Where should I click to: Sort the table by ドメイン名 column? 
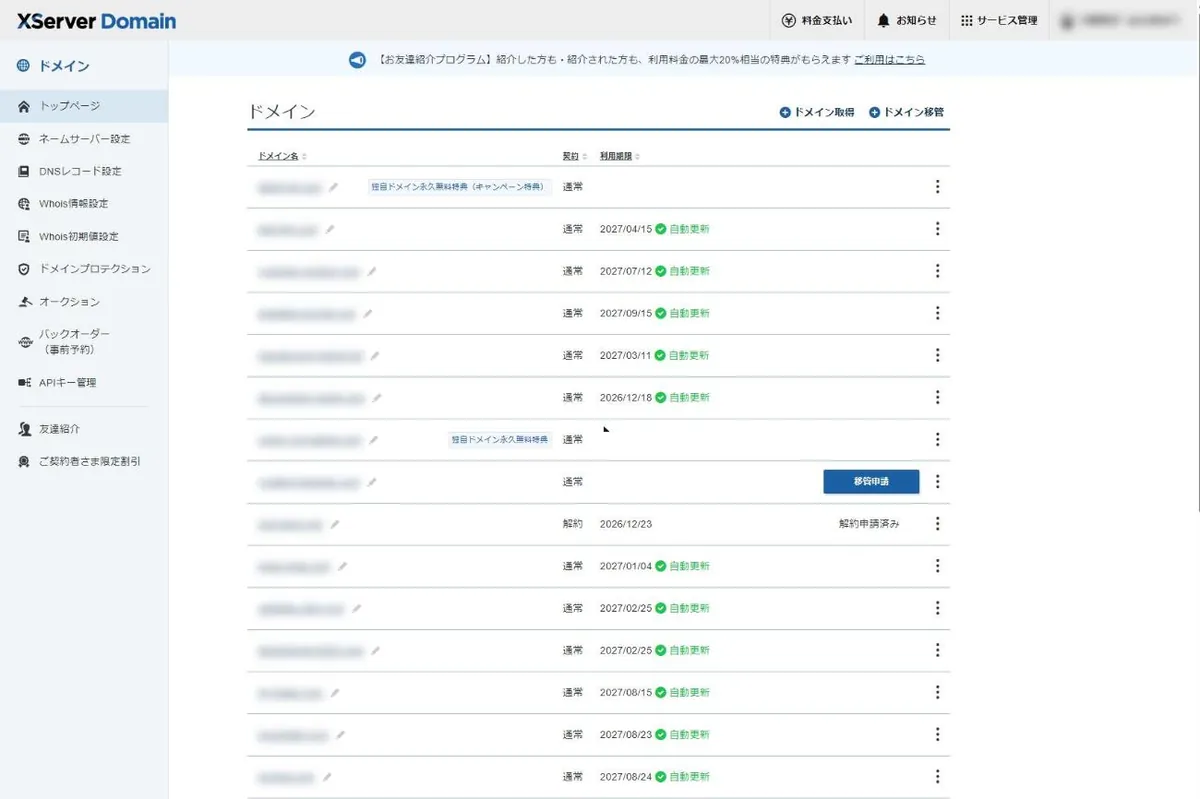tap(282, 156)
